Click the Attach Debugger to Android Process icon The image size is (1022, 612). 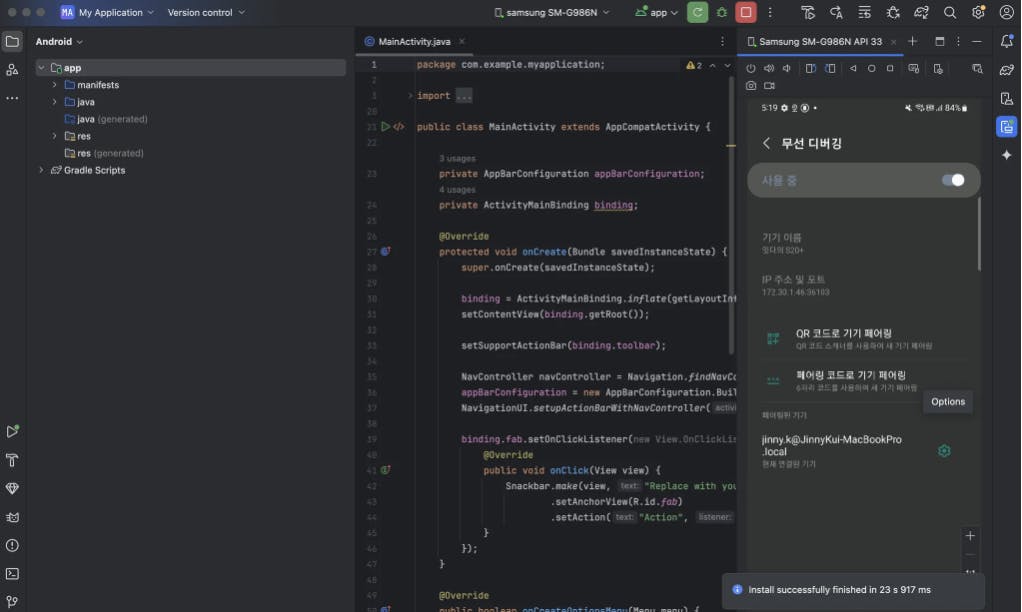[x=893, y=12]
